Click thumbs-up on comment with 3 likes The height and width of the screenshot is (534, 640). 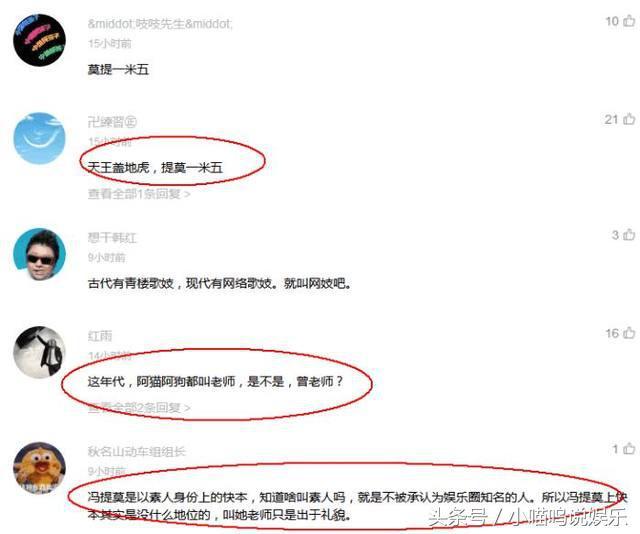coord(629,234)
